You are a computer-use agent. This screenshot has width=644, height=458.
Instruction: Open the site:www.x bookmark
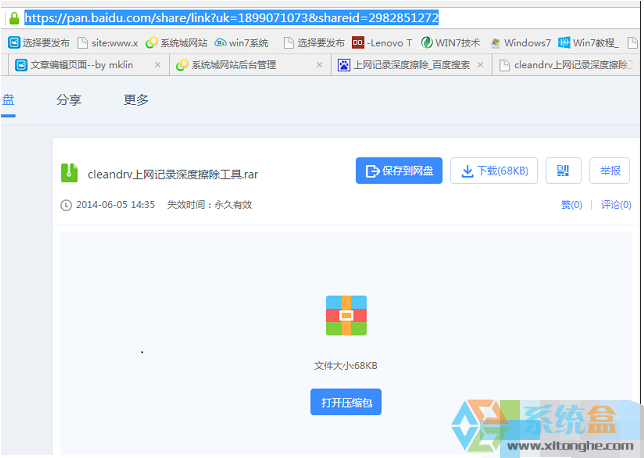[108, 43]
